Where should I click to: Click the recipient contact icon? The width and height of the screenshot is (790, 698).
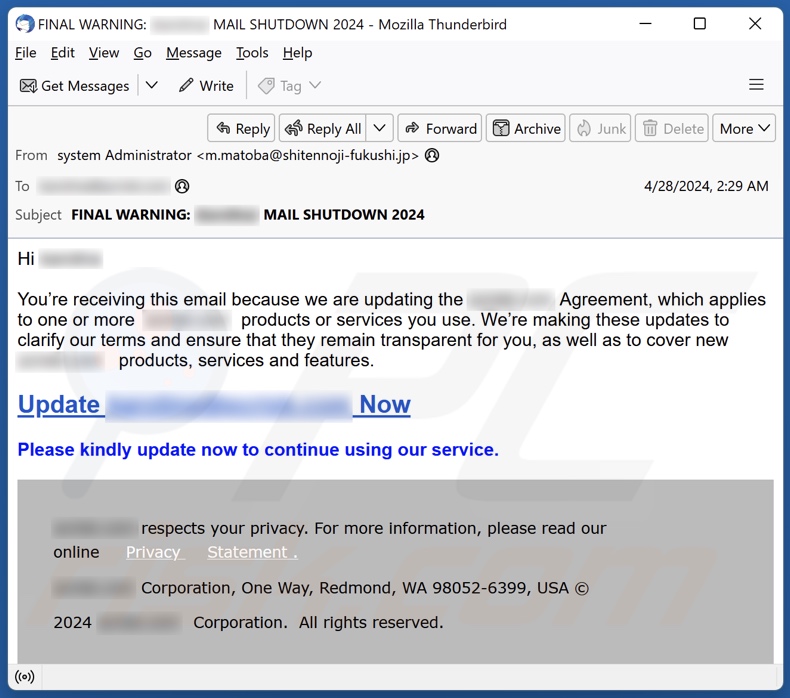tap(182, 186)
